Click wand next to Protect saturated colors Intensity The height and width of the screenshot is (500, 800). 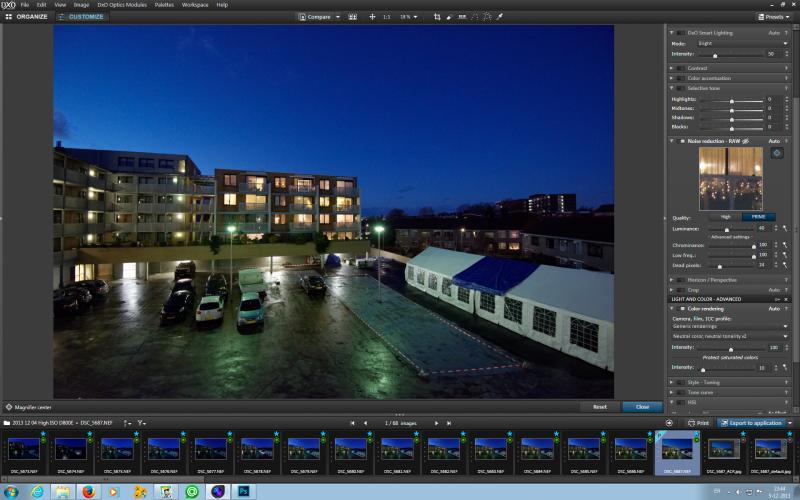(786, 367)
